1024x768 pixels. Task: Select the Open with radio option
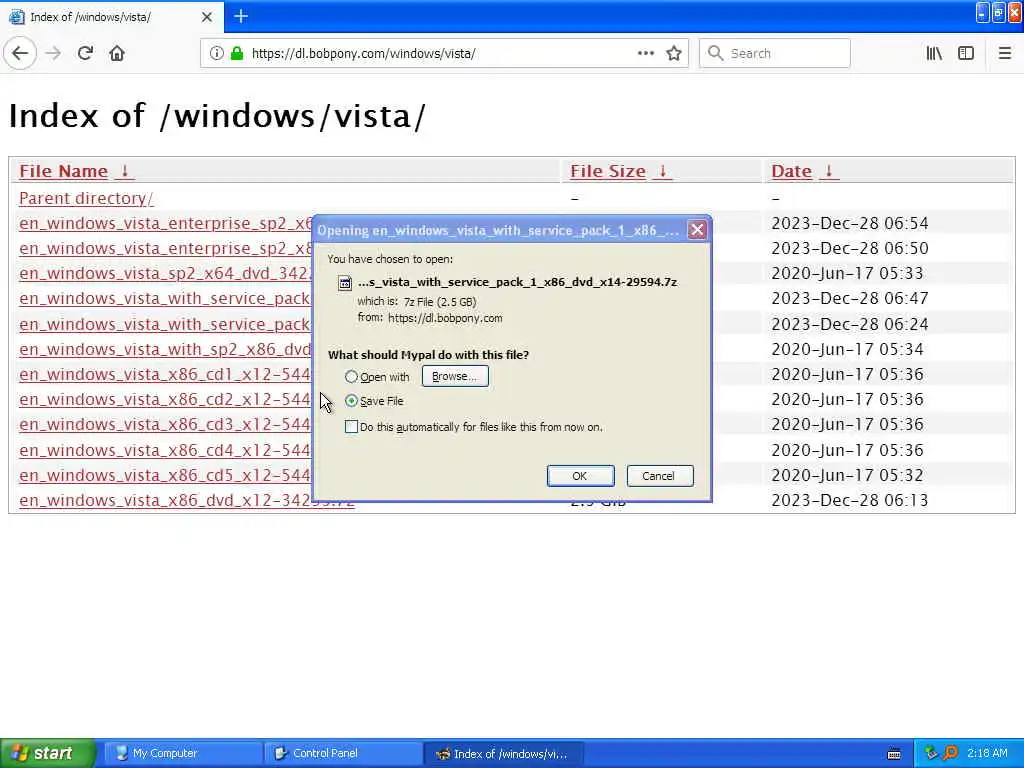(351, 377)
